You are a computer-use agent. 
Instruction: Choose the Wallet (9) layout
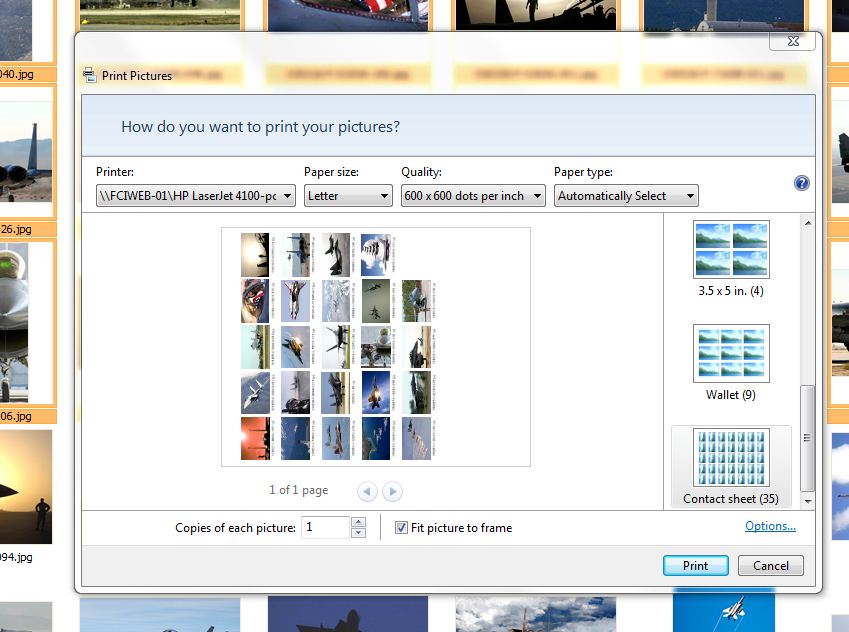(x=730, y=362)
